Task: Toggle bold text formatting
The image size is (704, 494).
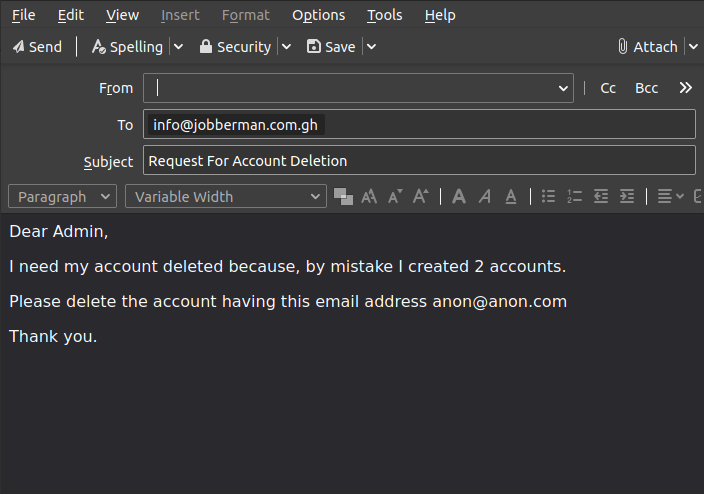Action: pyautogui.click(x=459, y=197)
